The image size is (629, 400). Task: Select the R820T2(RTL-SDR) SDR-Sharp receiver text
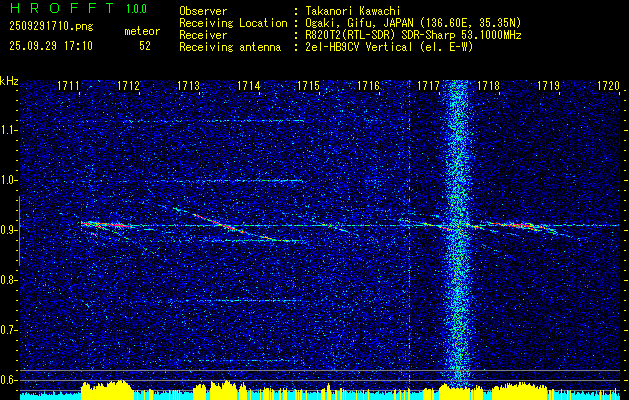[414, 35]
